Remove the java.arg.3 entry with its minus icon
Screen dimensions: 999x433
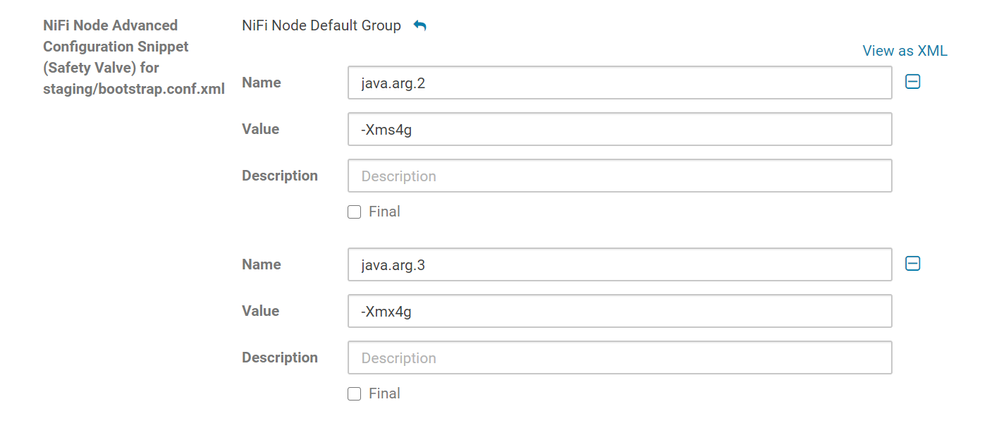pyautogui.click(x=912, y=264)
